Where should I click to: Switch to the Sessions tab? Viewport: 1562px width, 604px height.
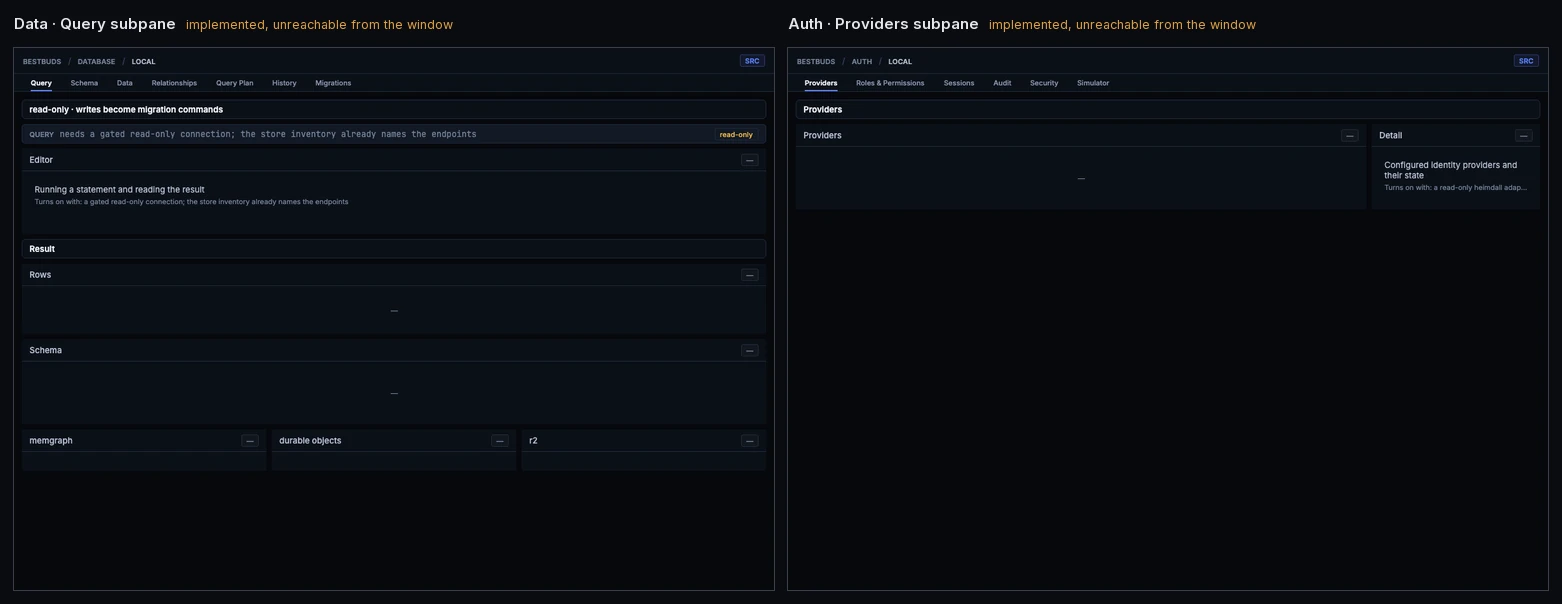pyautogui.click(x=959, y=83)
